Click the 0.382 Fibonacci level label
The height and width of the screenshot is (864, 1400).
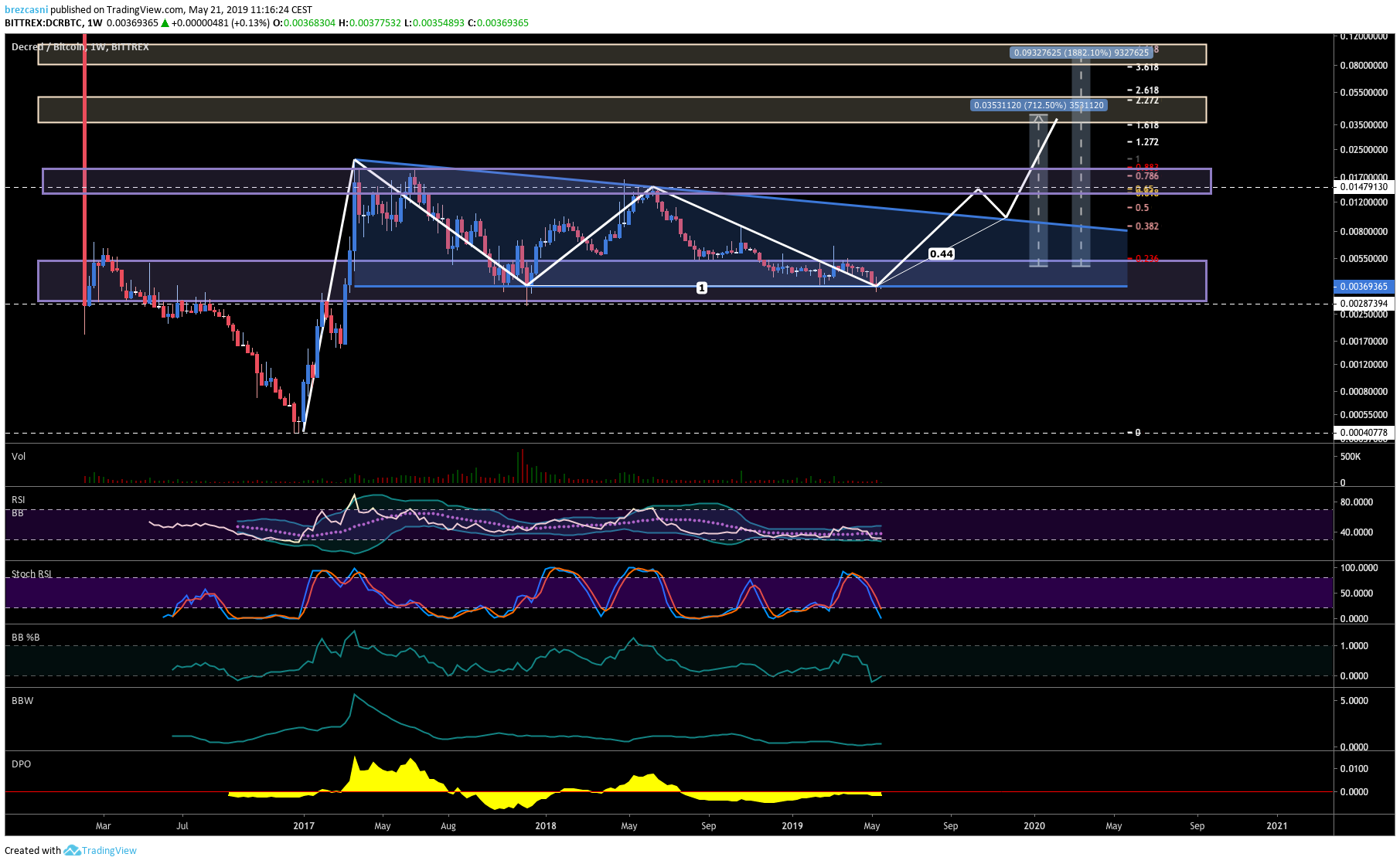tap(1147, 226)
